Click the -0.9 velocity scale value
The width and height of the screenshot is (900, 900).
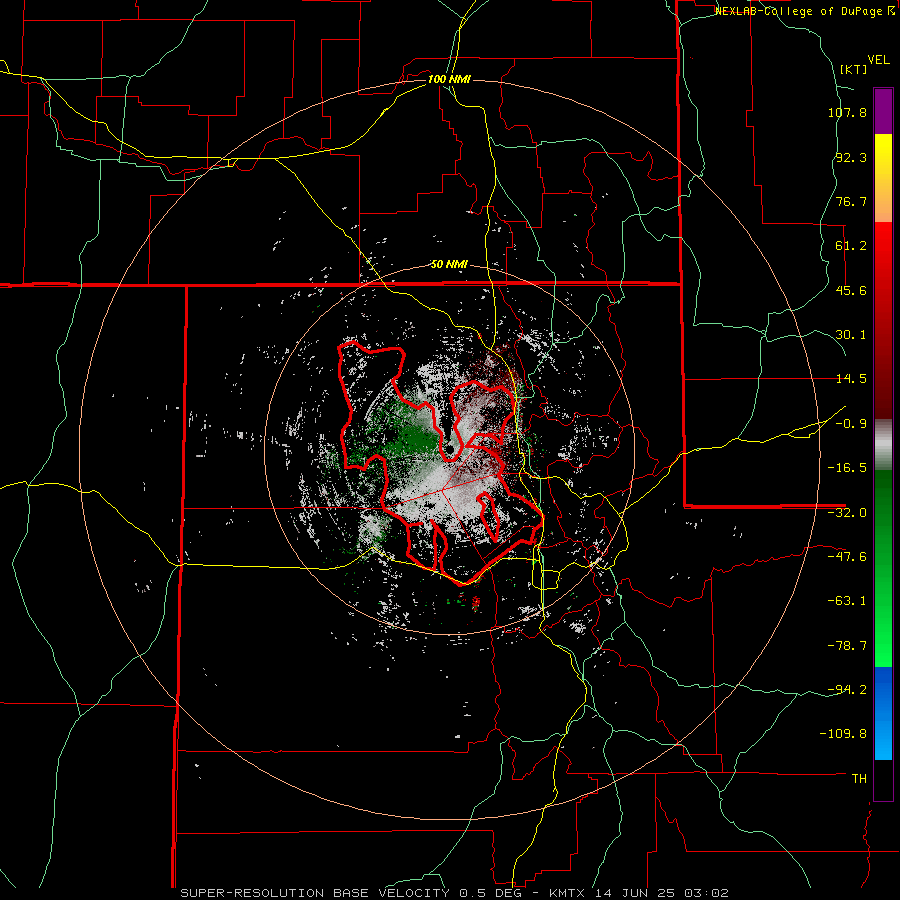[x=851, y=424]
